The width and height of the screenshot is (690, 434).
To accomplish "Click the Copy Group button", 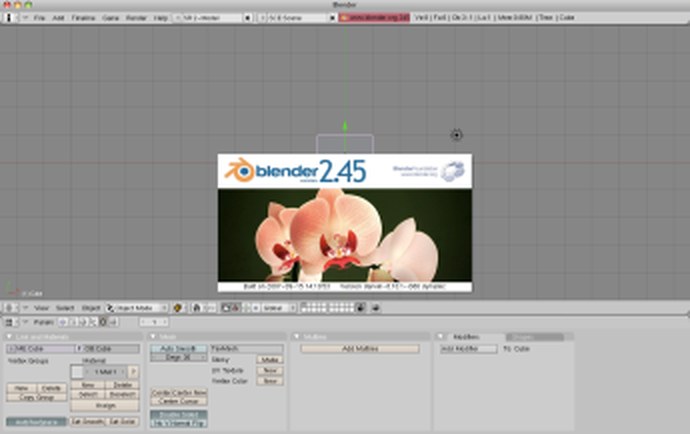I will (x=37, y=397).
